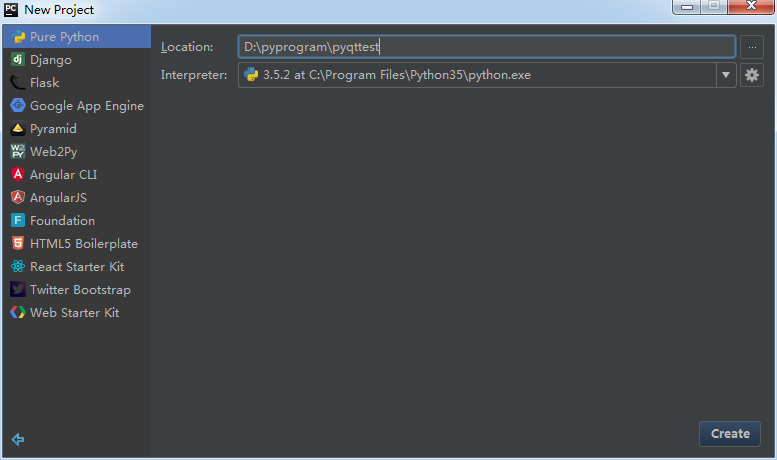
Task: Click Python icon in interpreter field
Action: [x=251, y=74]
